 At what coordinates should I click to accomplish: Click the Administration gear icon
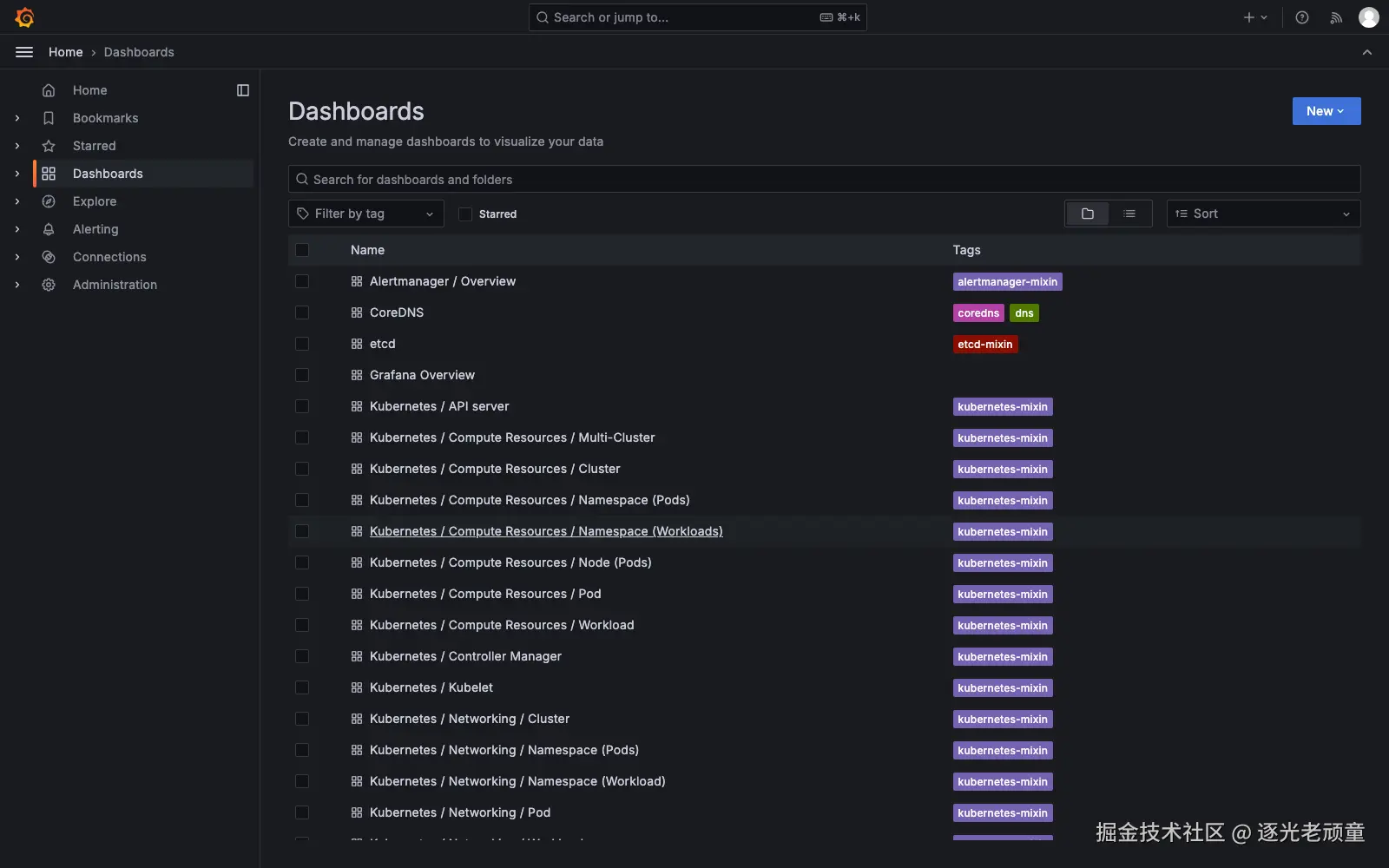[49, 285]
